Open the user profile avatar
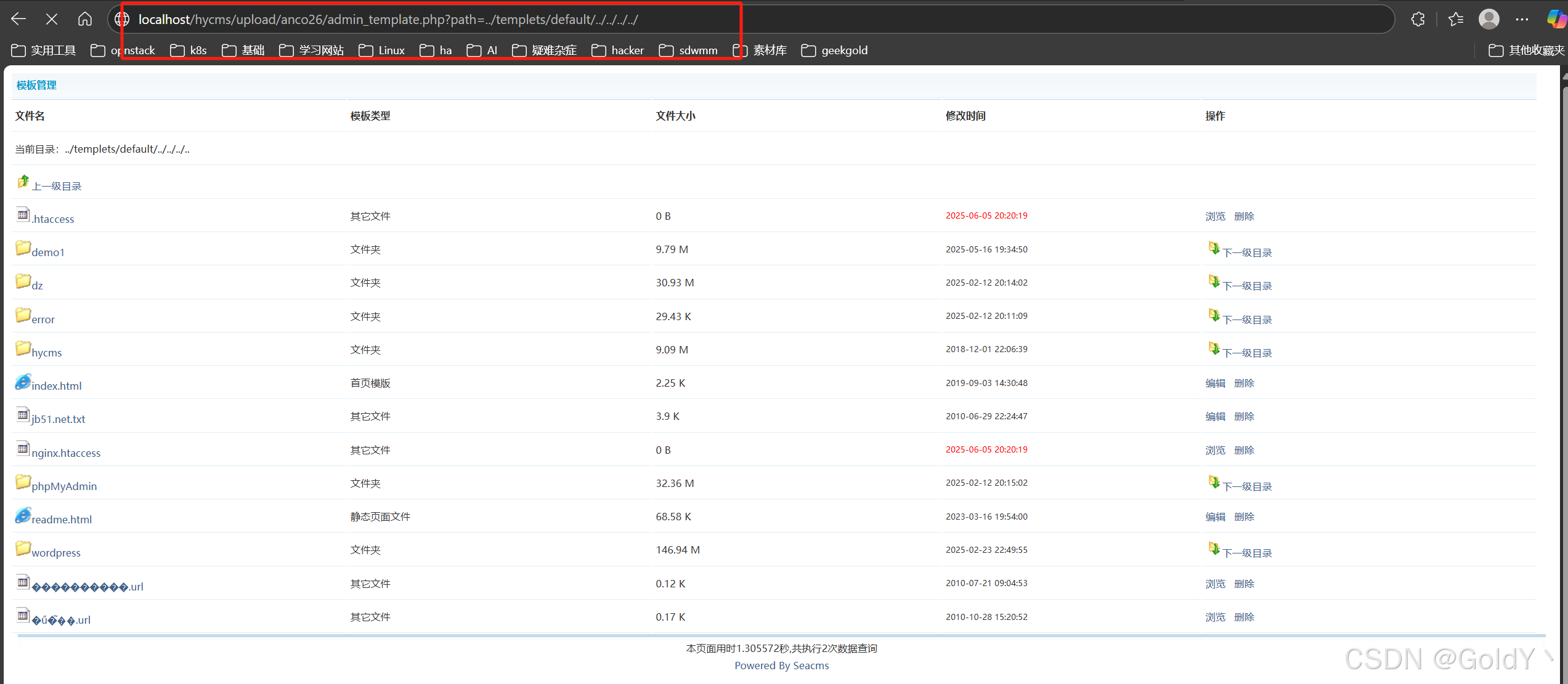The image size is (1568, 684). [1489, 19]
